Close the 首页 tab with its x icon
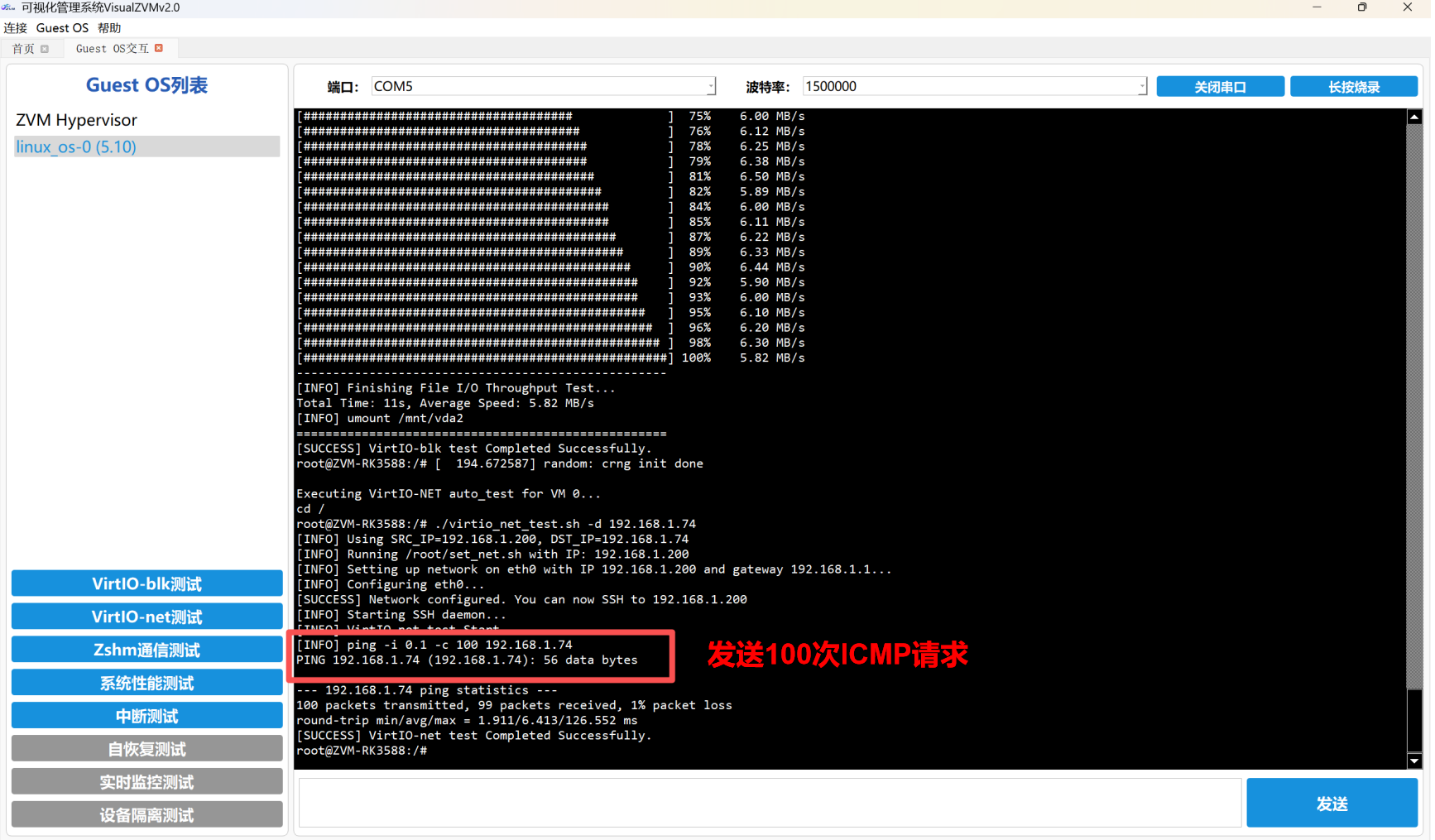This screenshot has height=840, width=1435. [45, 49]
